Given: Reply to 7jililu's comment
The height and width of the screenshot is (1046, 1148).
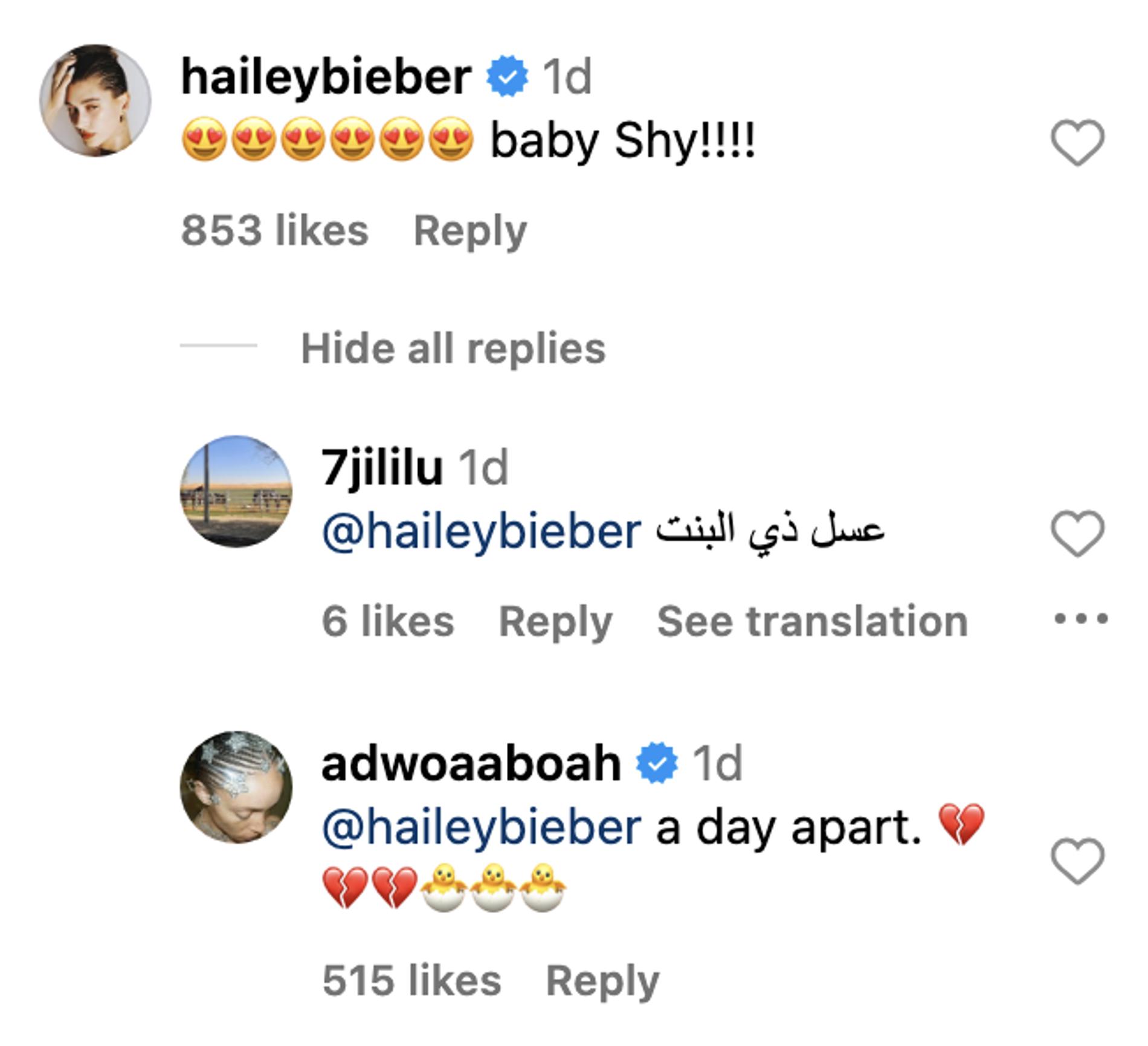Looking at the screenshot, I should tap(555, 621).
